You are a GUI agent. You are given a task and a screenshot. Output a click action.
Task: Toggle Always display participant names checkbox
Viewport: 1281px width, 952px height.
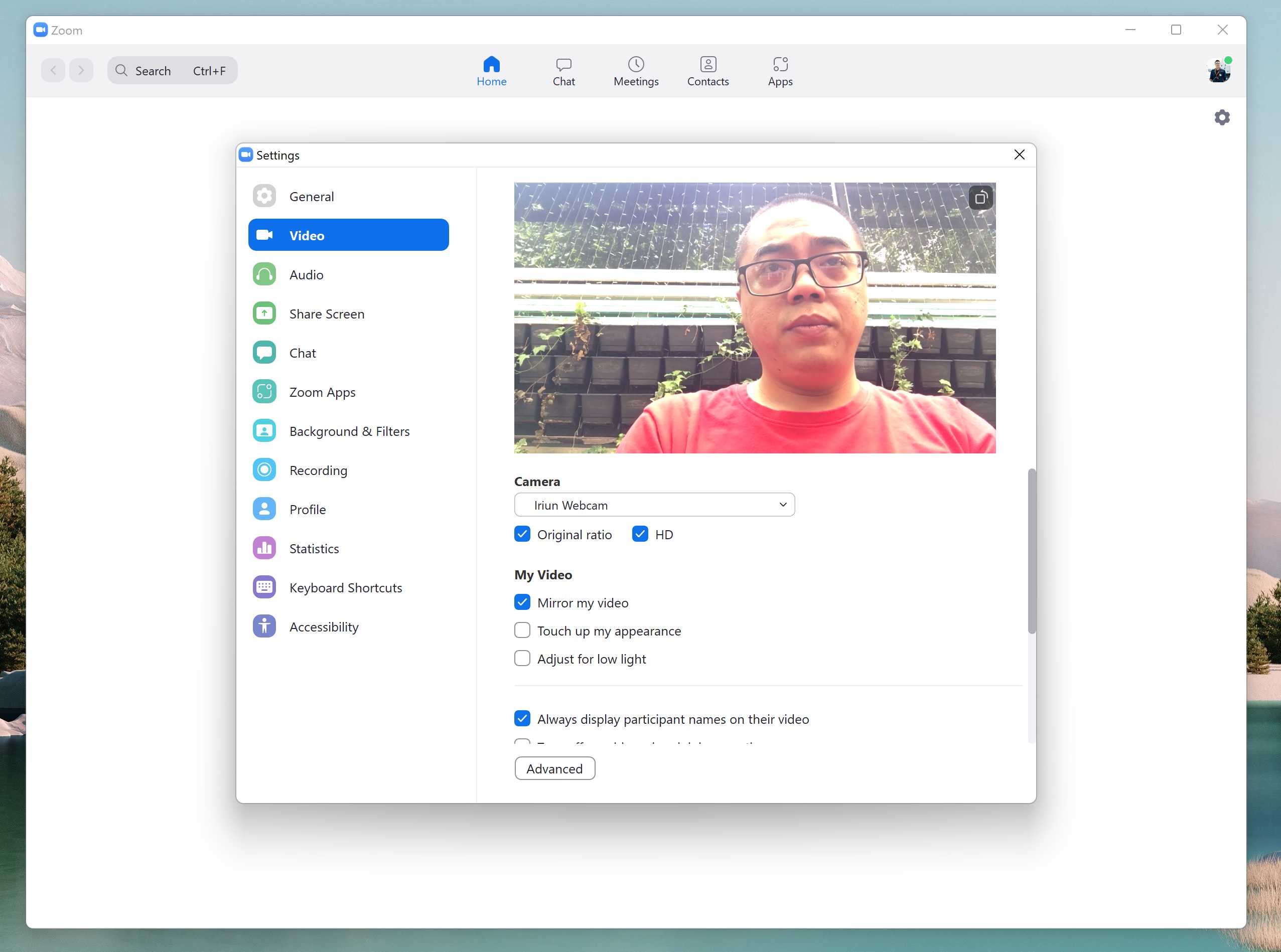click(x=522, y=719)
